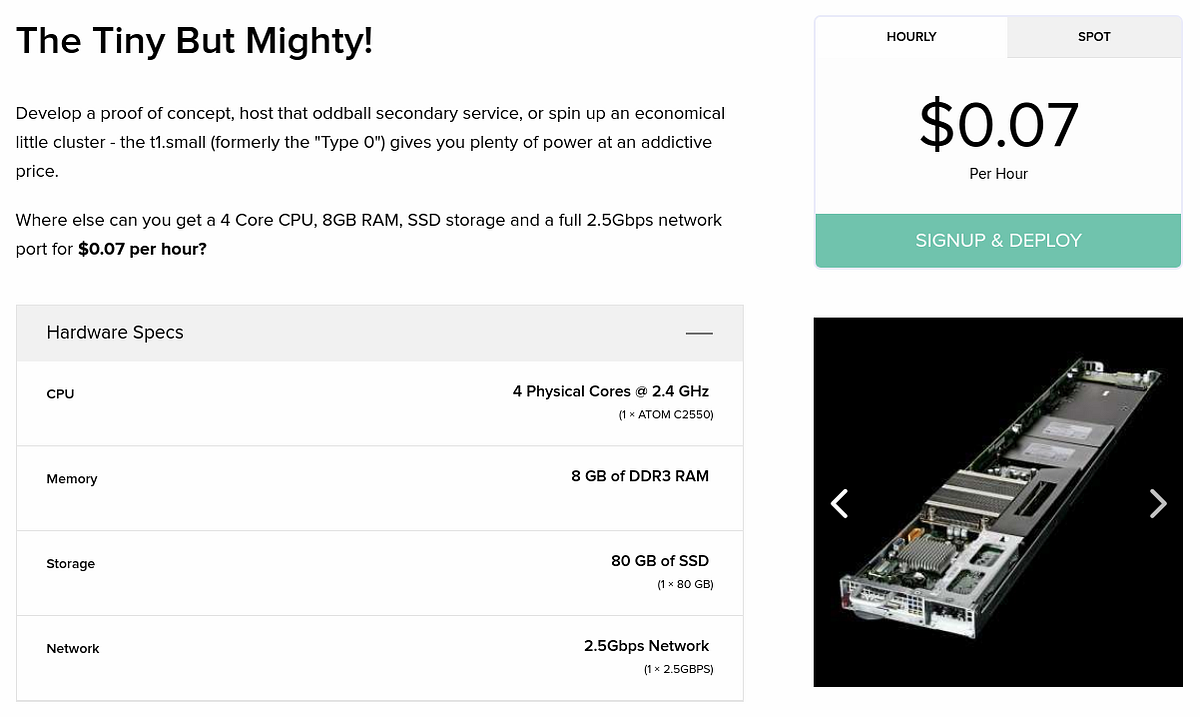Toggle the Hardware Specs section header

115,333
